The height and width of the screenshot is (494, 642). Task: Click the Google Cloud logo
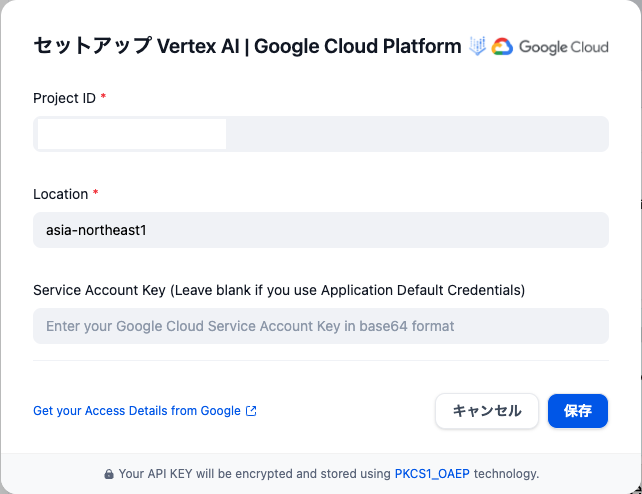point(550,47)
